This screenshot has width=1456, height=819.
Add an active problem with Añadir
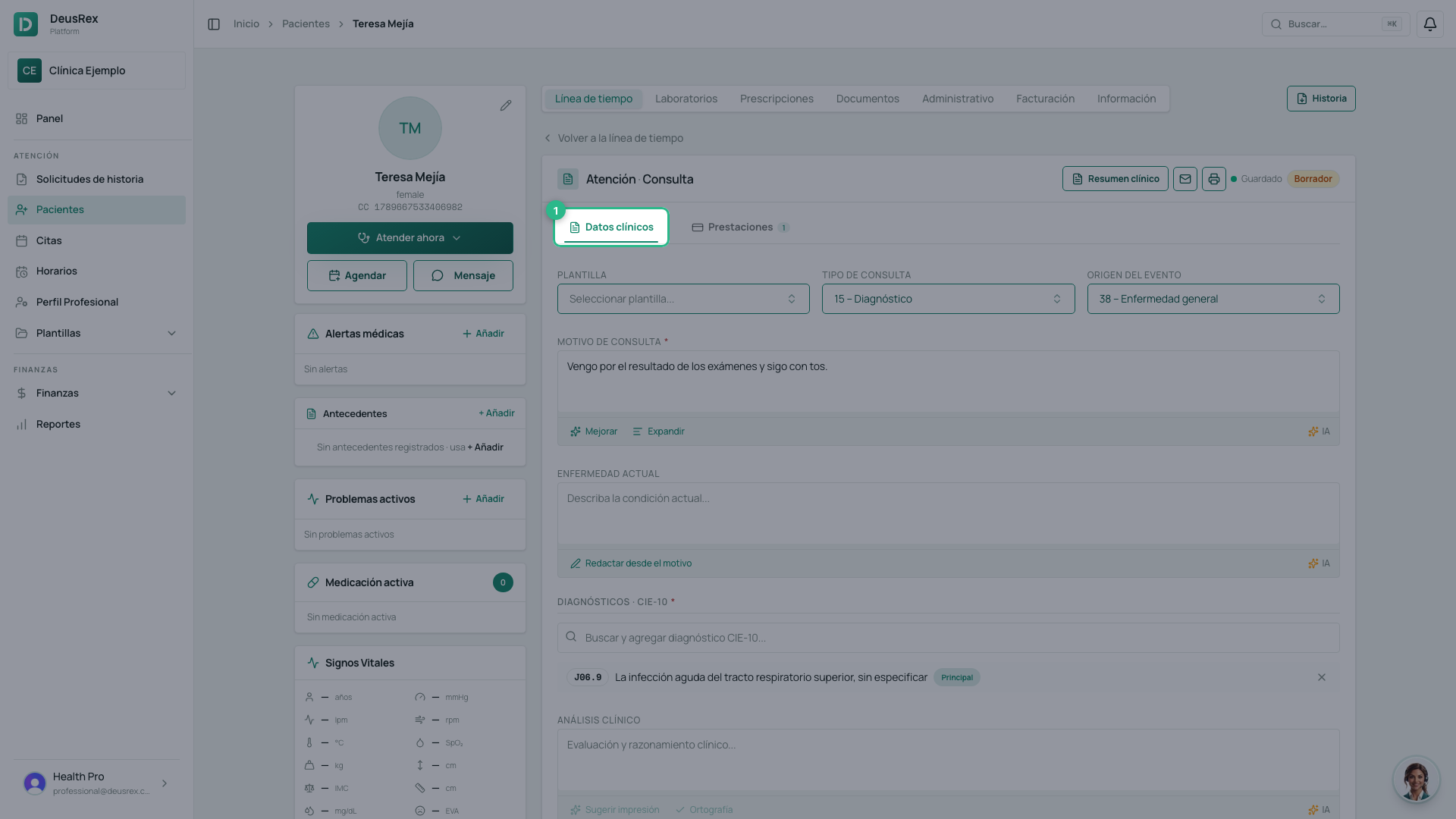point(483,499)
